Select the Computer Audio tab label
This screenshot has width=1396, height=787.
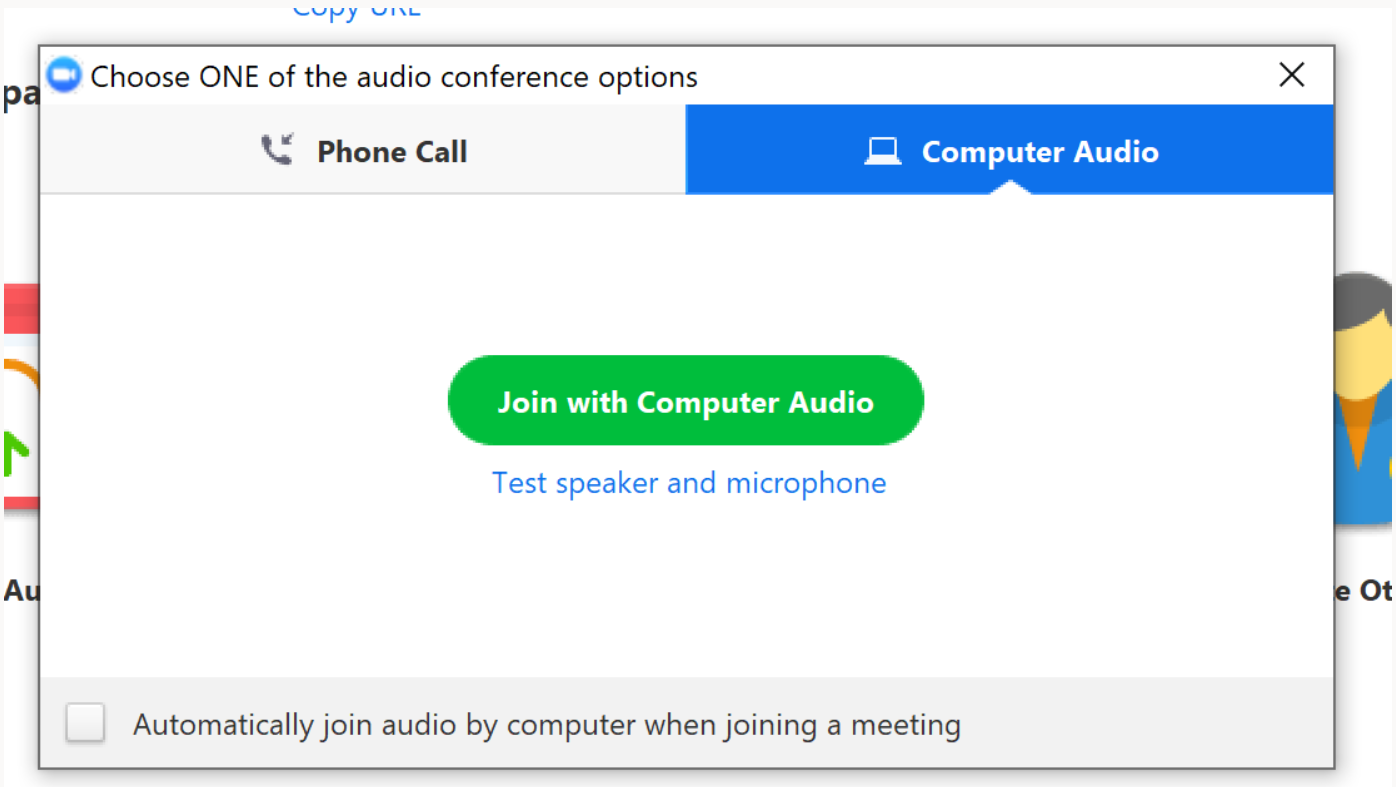[x=1040, y=152]
